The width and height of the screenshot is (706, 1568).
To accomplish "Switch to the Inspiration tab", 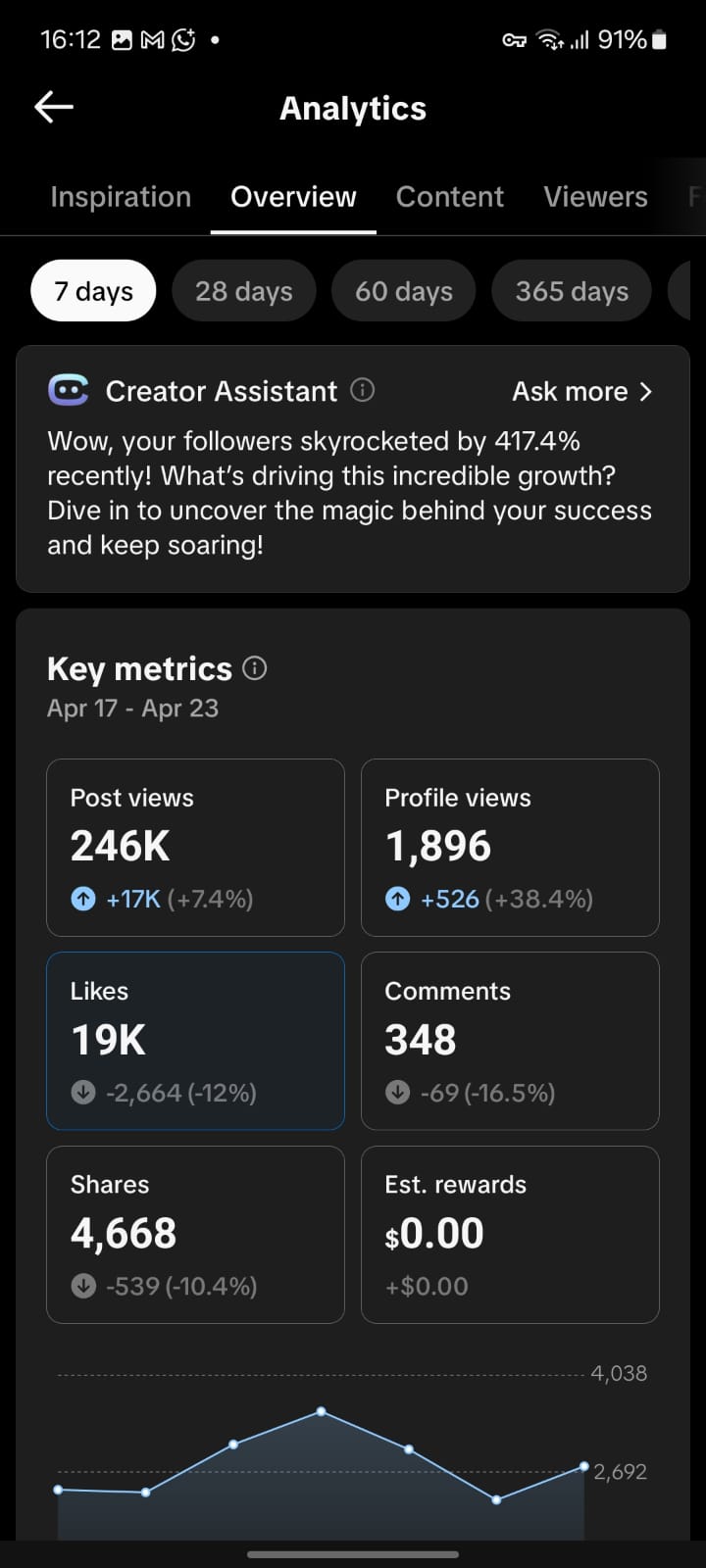I will click(x=121, y=197).
